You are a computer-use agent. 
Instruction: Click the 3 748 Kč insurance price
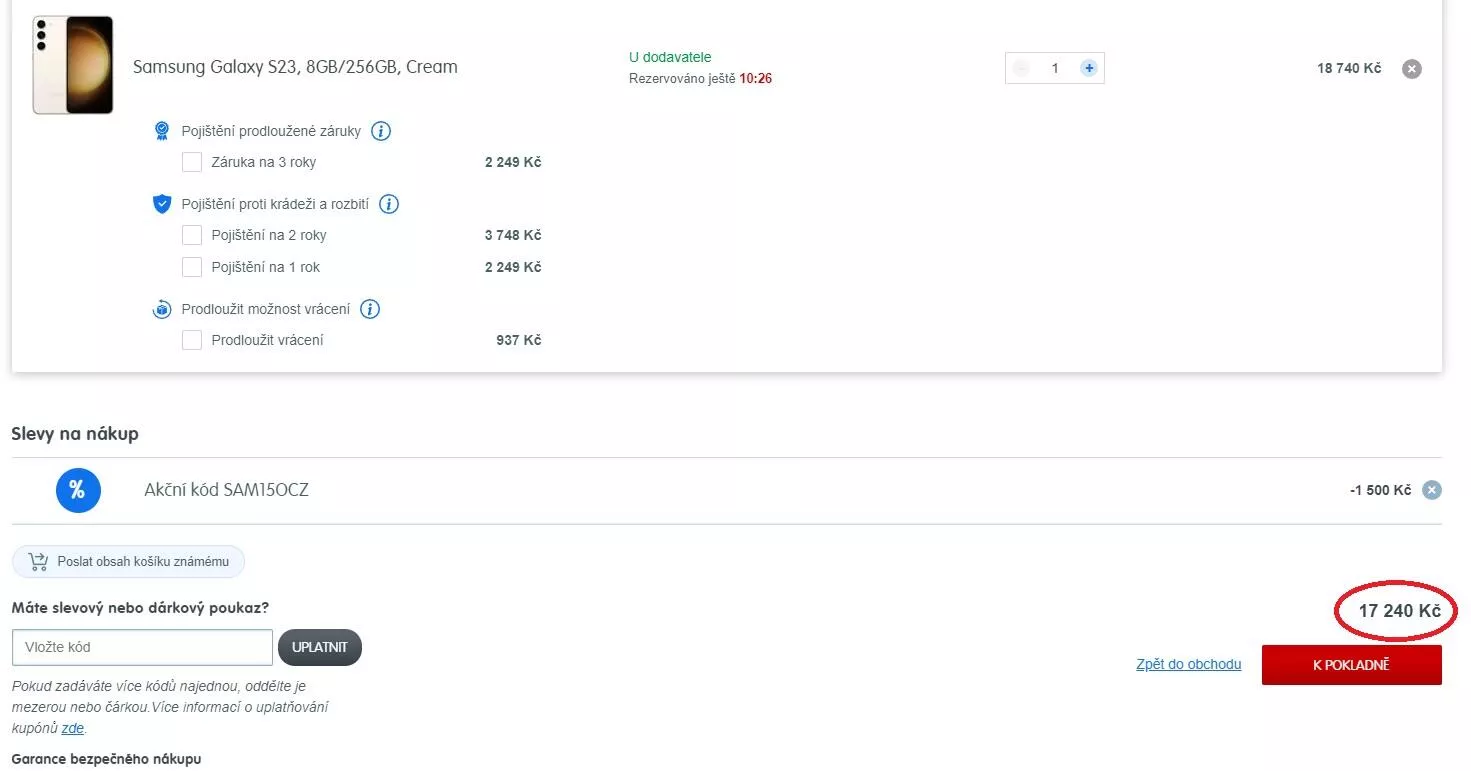(513, 235)
